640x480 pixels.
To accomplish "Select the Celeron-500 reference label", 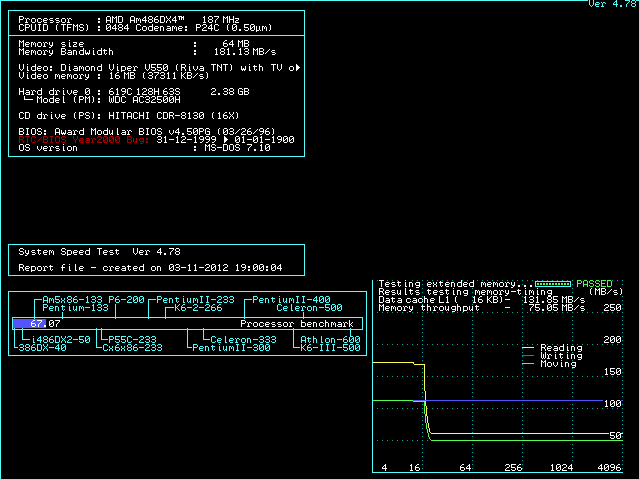I will (x=303, y=308).
